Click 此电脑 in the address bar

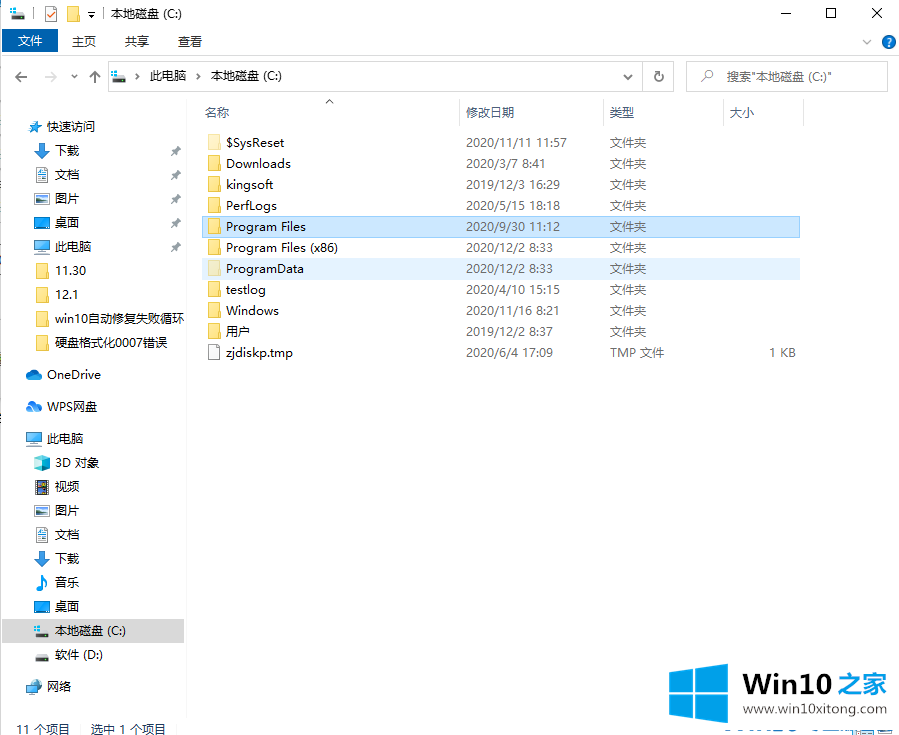point(168,76)
